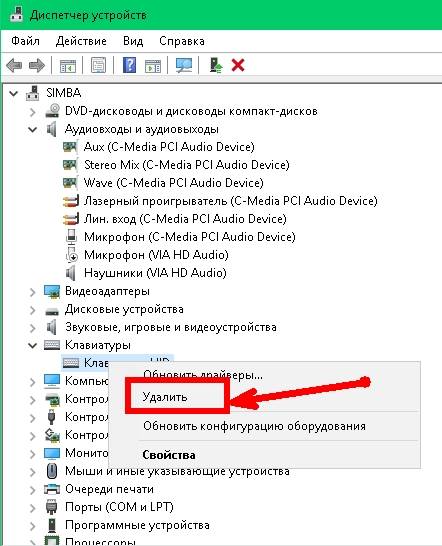442x546 pixels.
Task: Choose Удалить in the context menu
Action: pos(165,397)
